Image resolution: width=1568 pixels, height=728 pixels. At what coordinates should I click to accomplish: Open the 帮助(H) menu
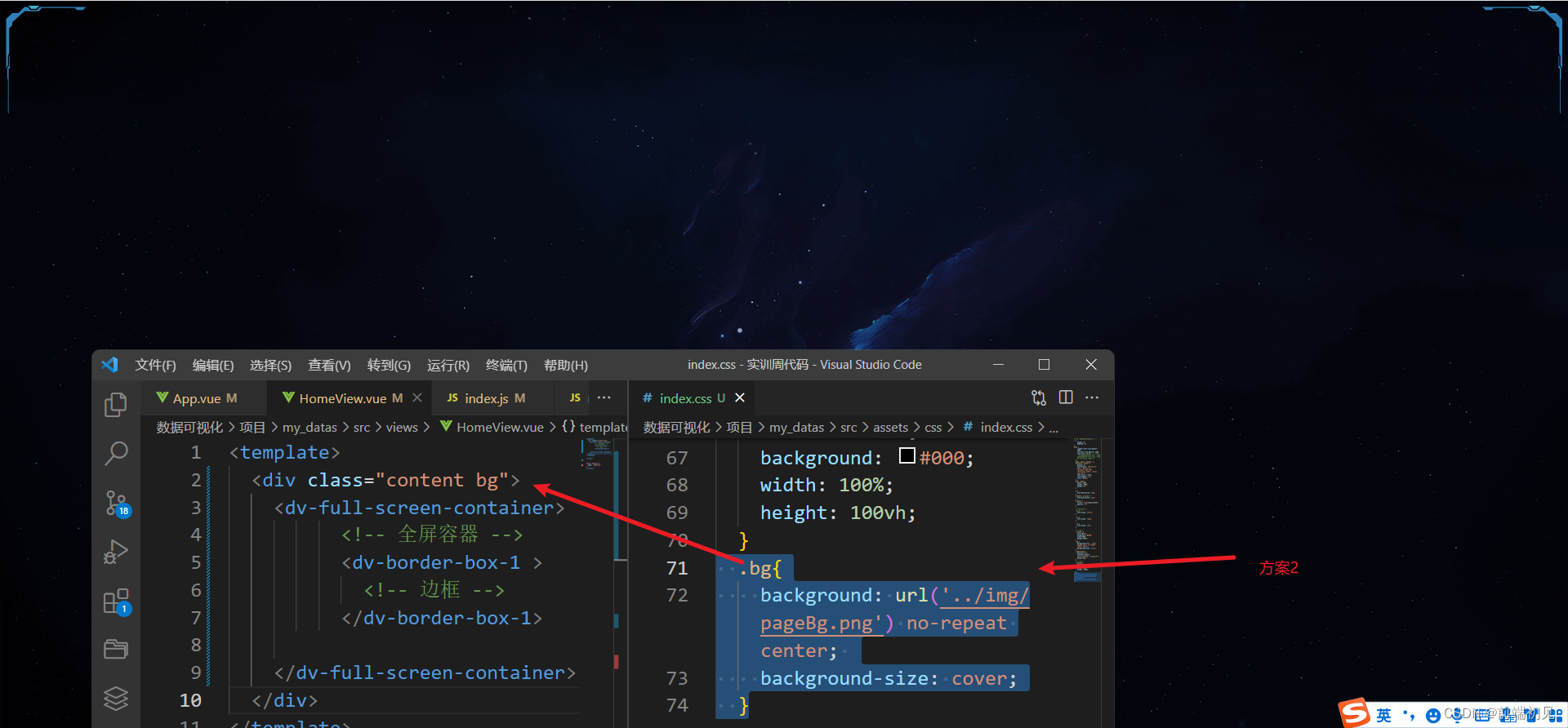[x=566, y=365]
